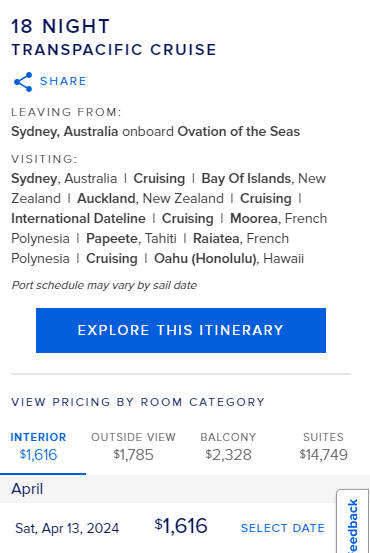The height and width of the screenshot is (553, 370).
Task: Select the Sat, Apr 13, 2024 sailing
Action: [67, 528]
